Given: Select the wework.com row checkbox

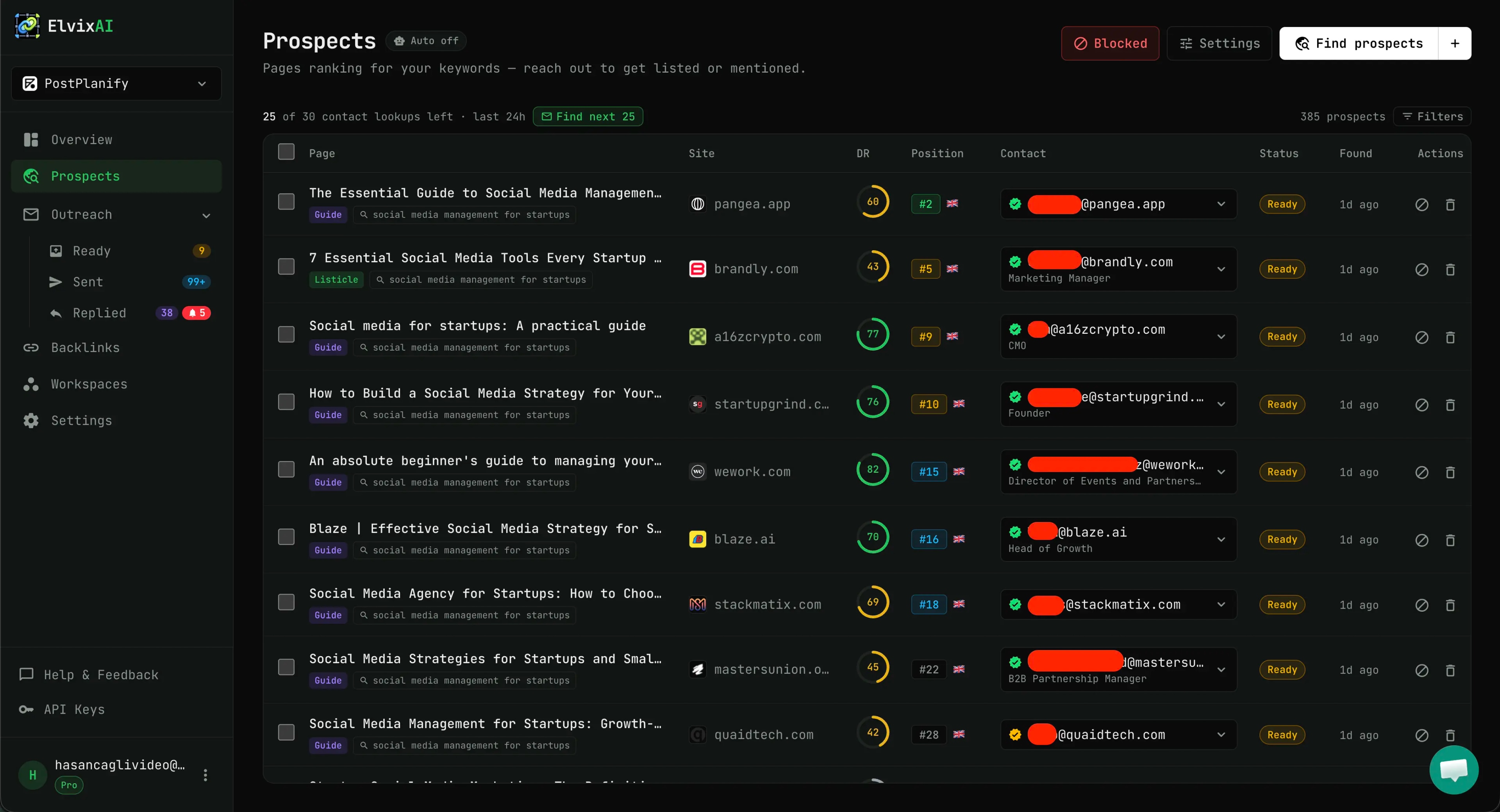Looking at the screenshot, I should coord(286,469).
